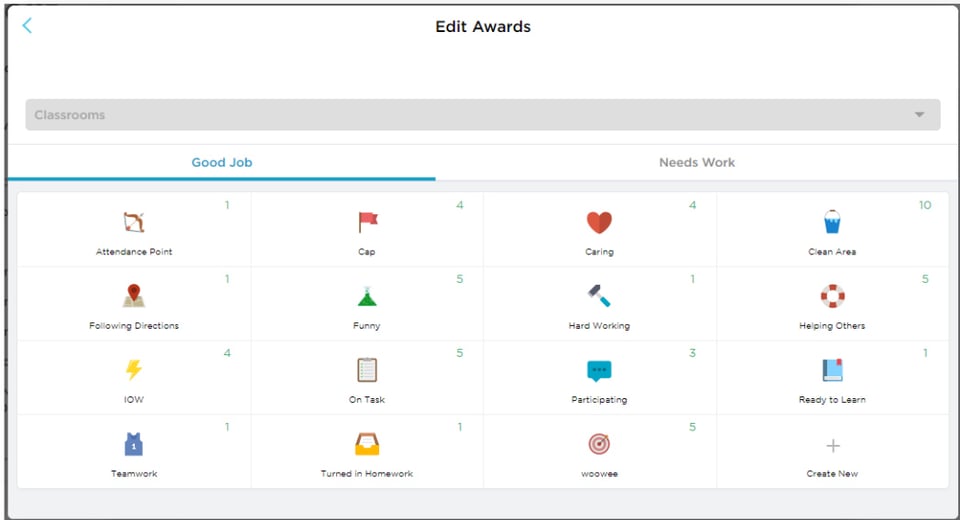
Task: Choose the Hard Working hammer icon
Action: pyautogui.click(x=599, y=296)
